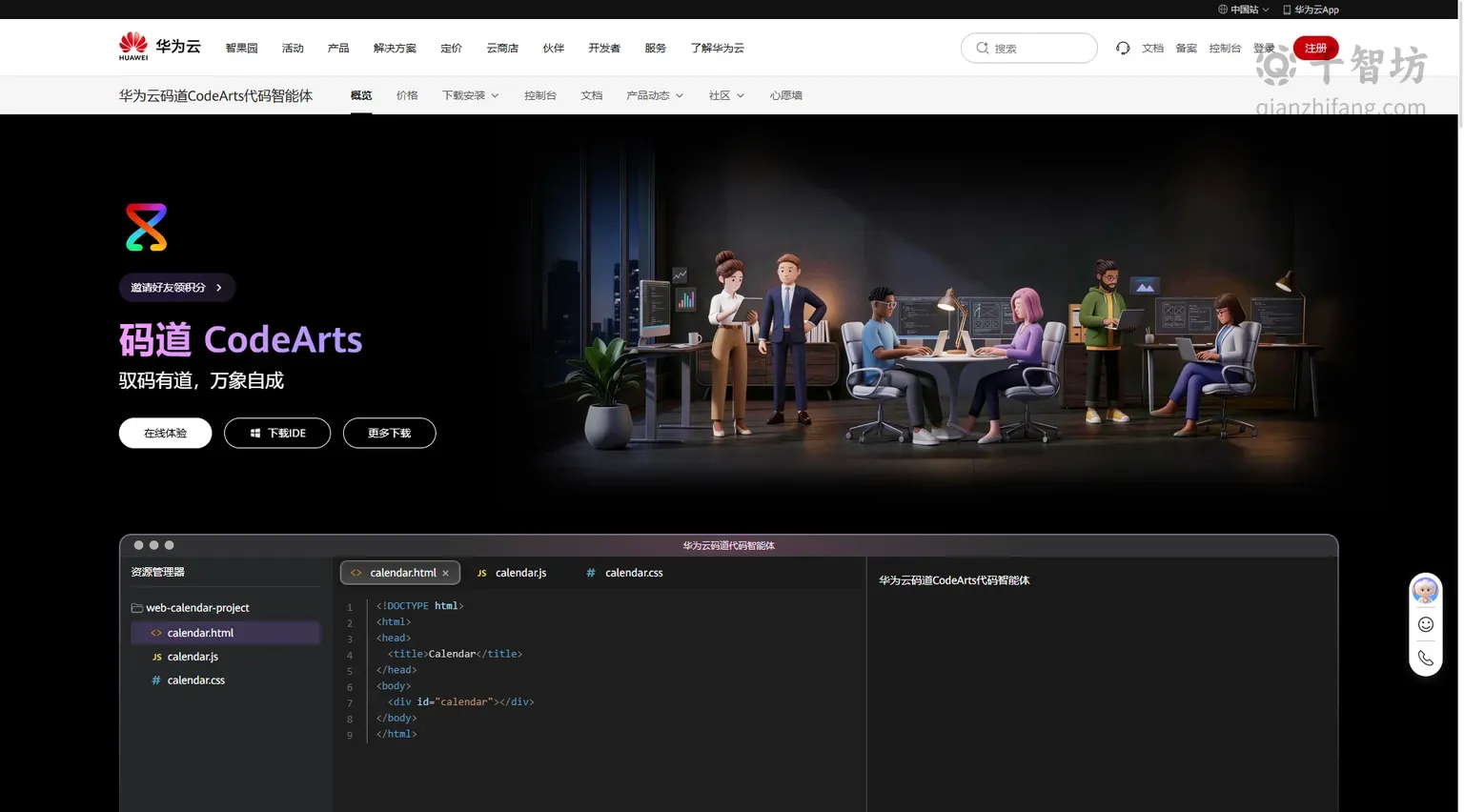
Task: Open the 产品 menu in the main navigation
Action: [x=338, y=48]
